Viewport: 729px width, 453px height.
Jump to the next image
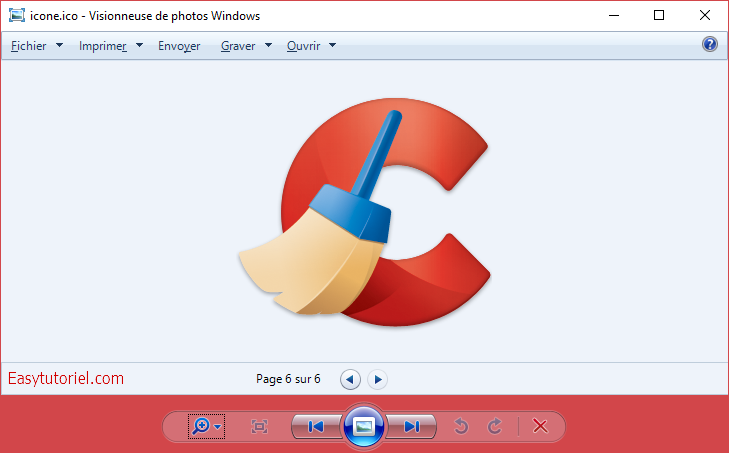click(411, 426)
